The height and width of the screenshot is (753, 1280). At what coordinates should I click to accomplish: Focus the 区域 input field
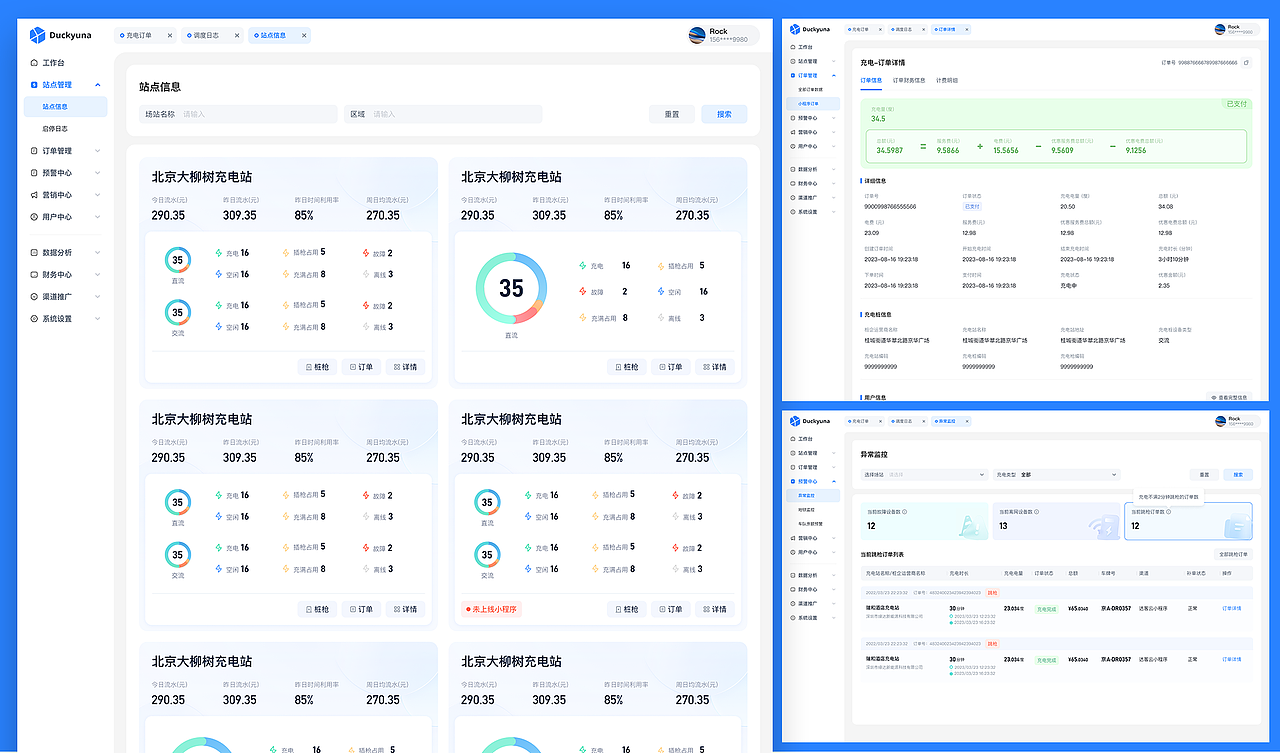click(443, 114)
